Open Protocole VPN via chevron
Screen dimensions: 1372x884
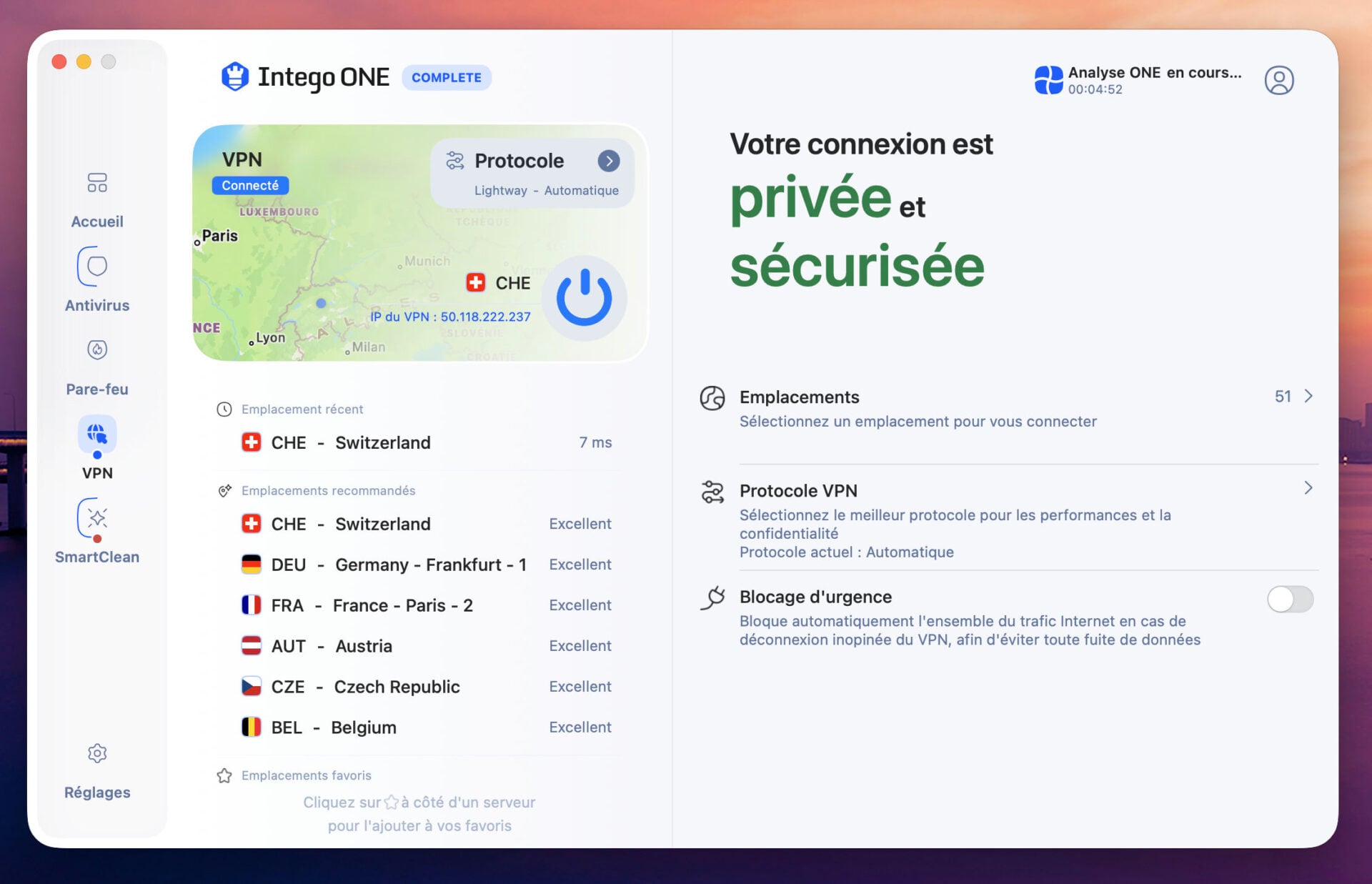tap(1308, 488)
